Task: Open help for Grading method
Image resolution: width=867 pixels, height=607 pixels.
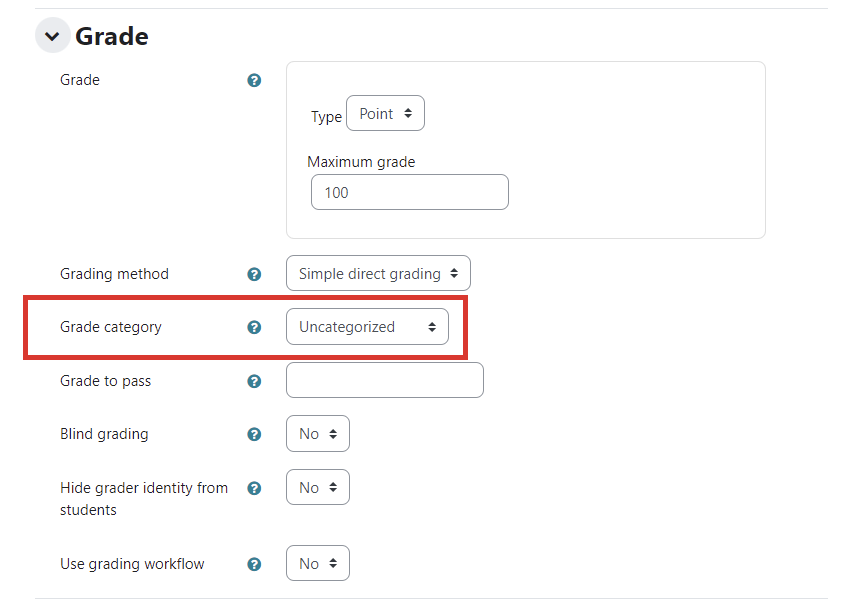Action: [x=254, y=274]
